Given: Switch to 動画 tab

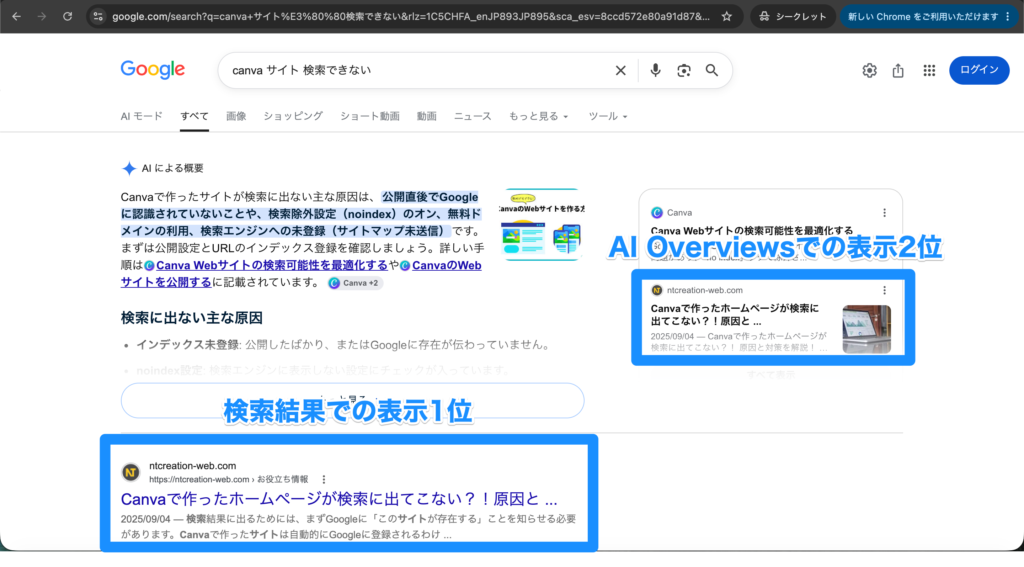Looking at the screenshot, I should [426, 116].
